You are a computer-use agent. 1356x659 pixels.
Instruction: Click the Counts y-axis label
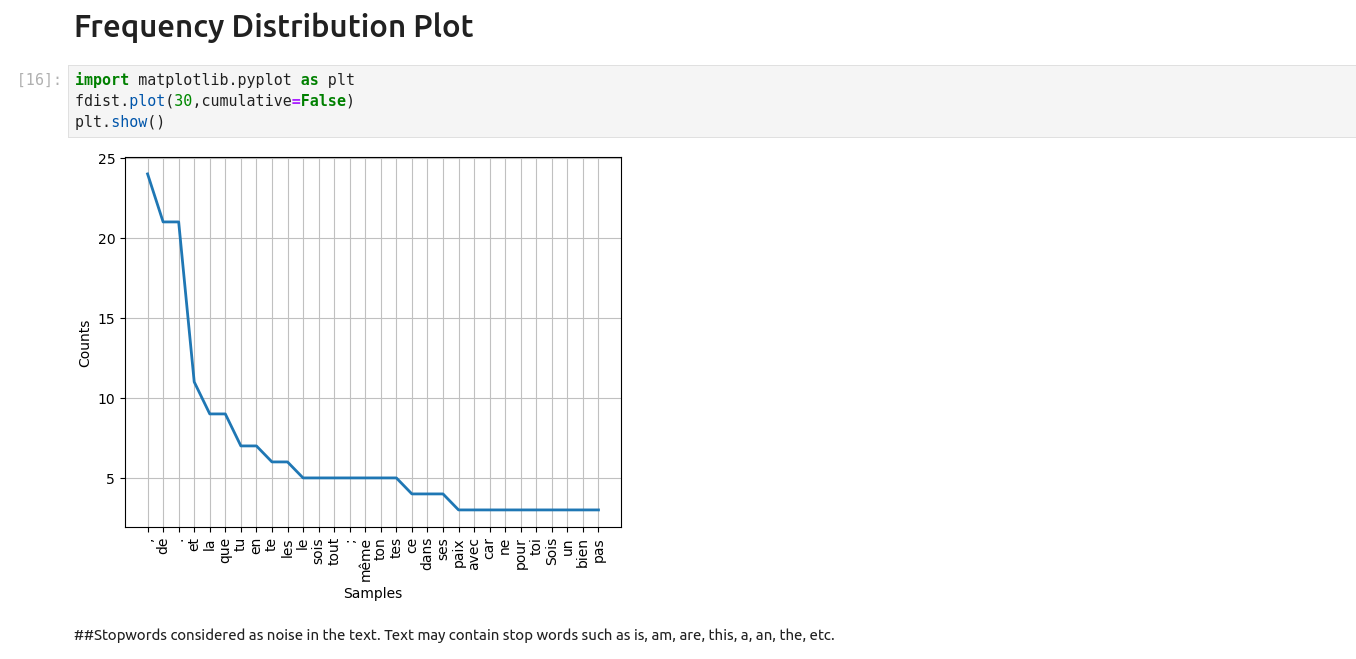pos(85,343)
